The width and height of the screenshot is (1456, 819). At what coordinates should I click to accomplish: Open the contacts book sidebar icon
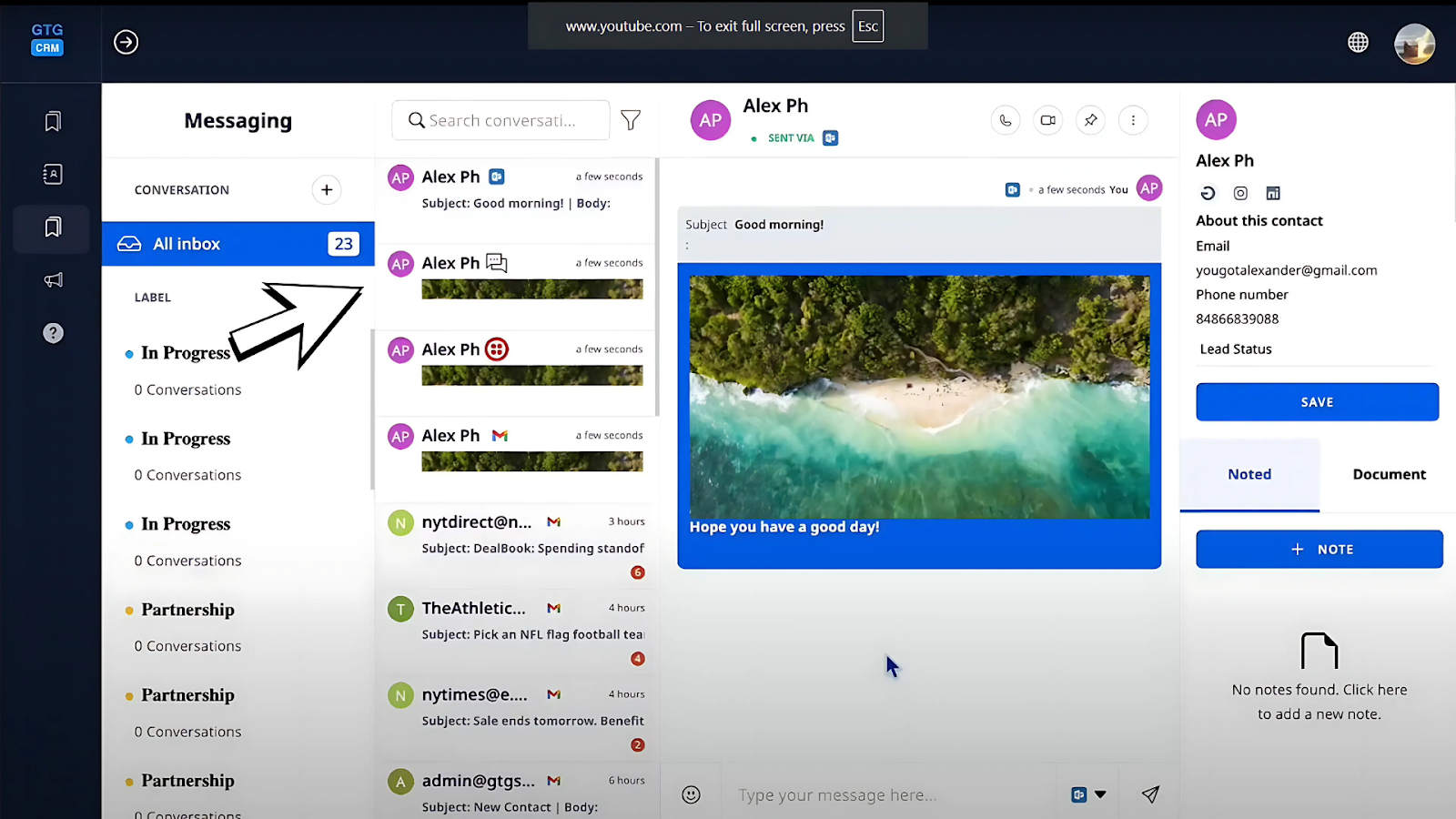tap(53, 174)
